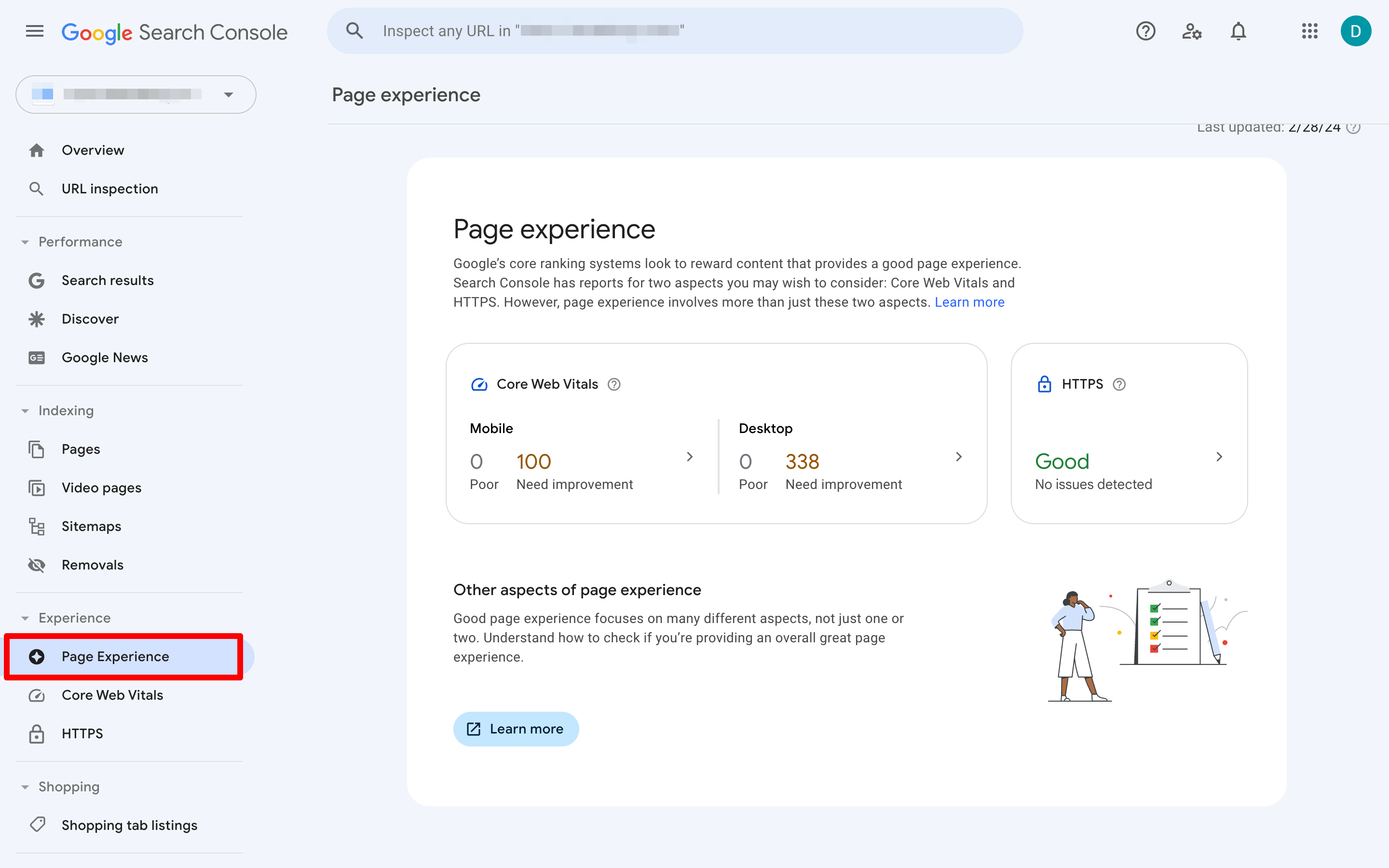Click the Learn more button
The image size is (1389, 868).
(x=515, y=729)
